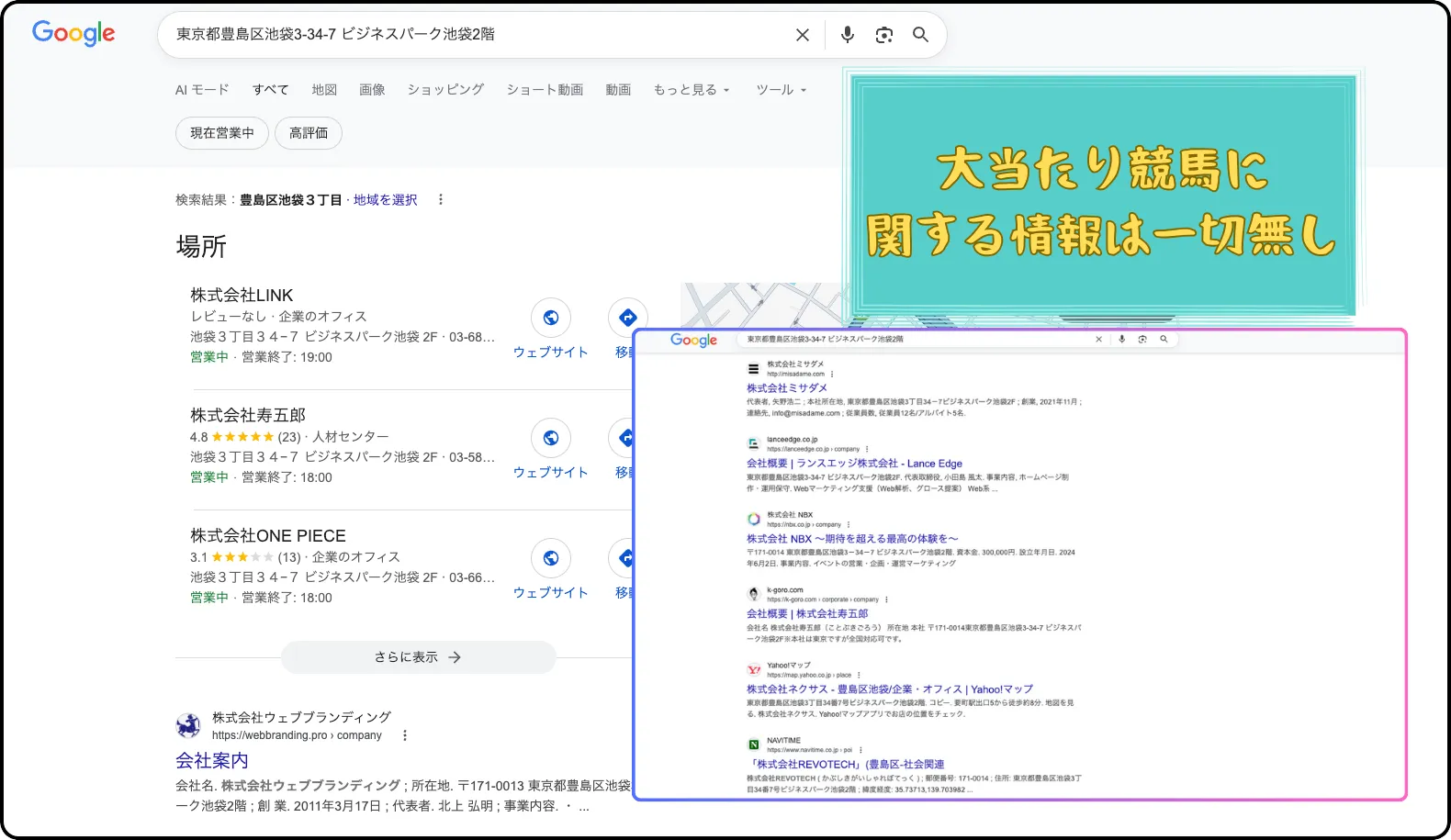
Task: Open the ショッピング tab
Action: pyautogui.click(x=445, y=90)
